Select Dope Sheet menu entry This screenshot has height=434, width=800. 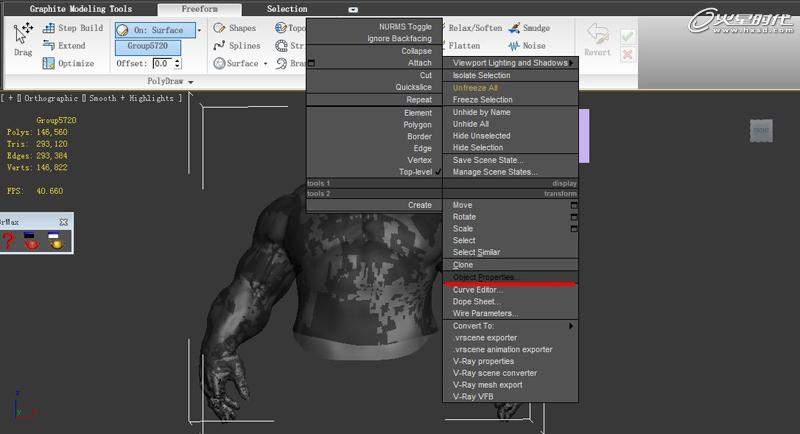click(x=477, y=301)
